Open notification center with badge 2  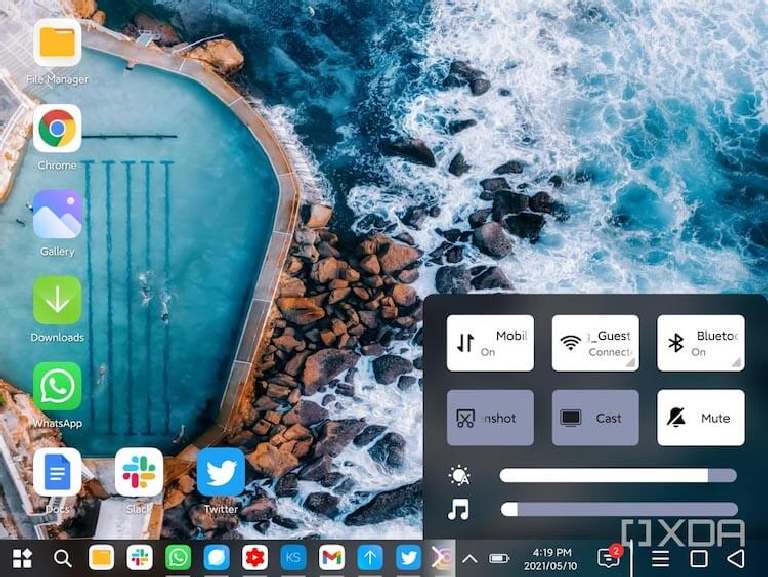point(609,557)
